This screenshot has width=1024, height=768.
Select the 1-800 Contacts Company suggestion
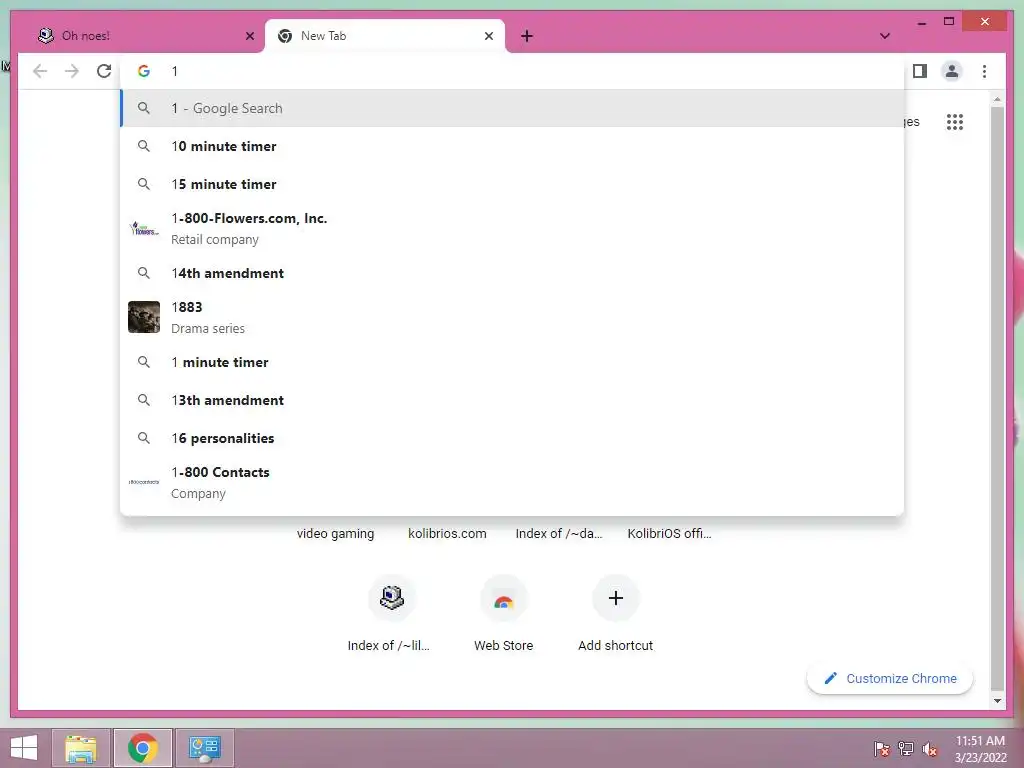pos(512,482)
